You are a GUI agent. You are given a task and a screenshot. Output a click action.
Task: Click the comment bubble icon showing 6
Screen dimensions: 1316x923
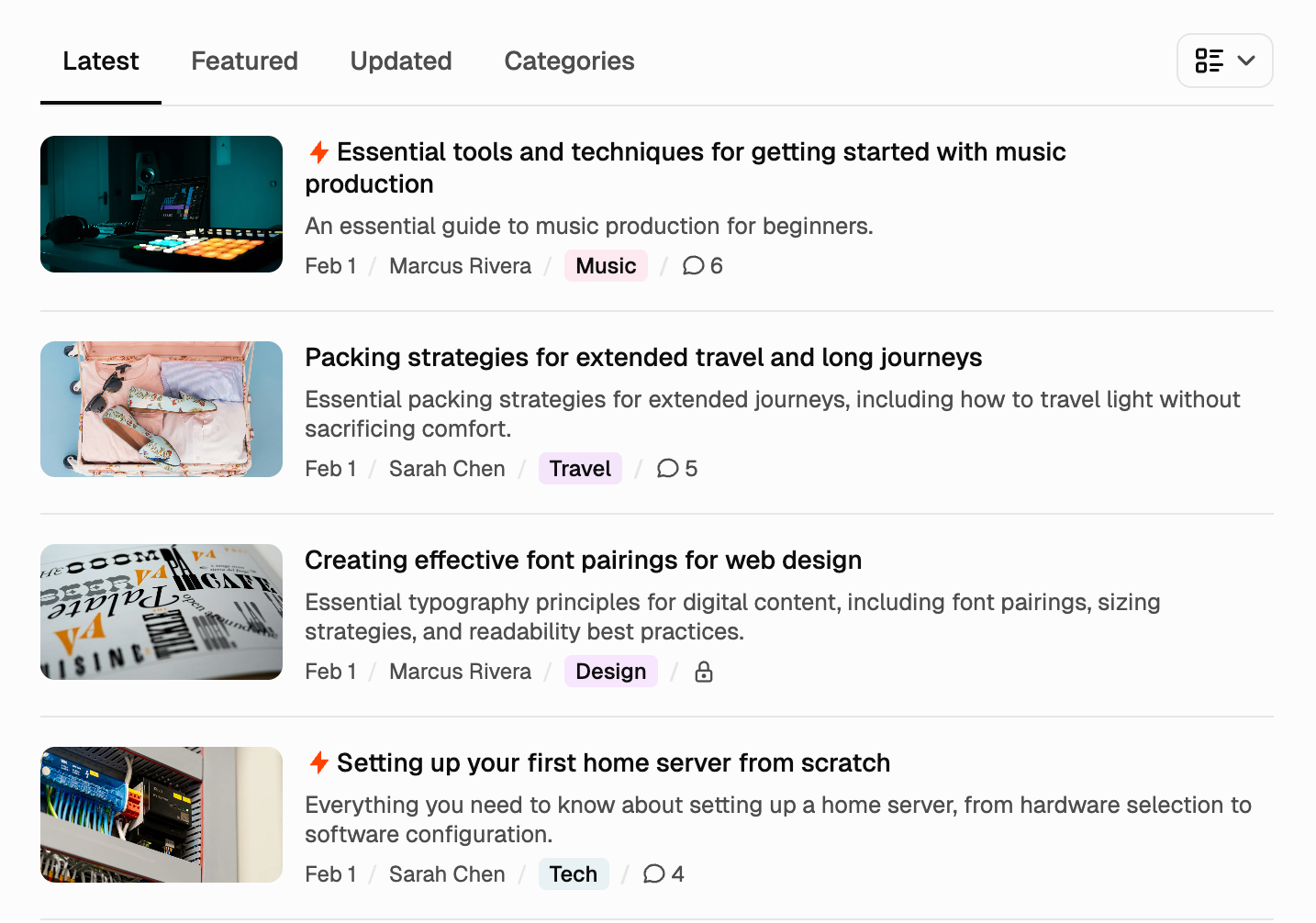click(x=693, y=266)
